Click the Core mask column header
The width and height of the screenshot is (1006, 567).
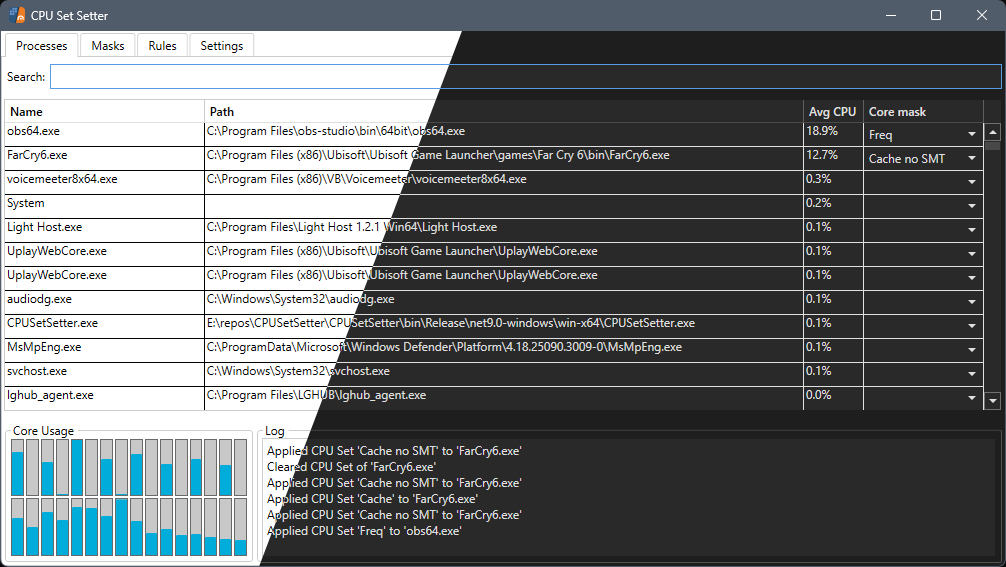point(922,112)
